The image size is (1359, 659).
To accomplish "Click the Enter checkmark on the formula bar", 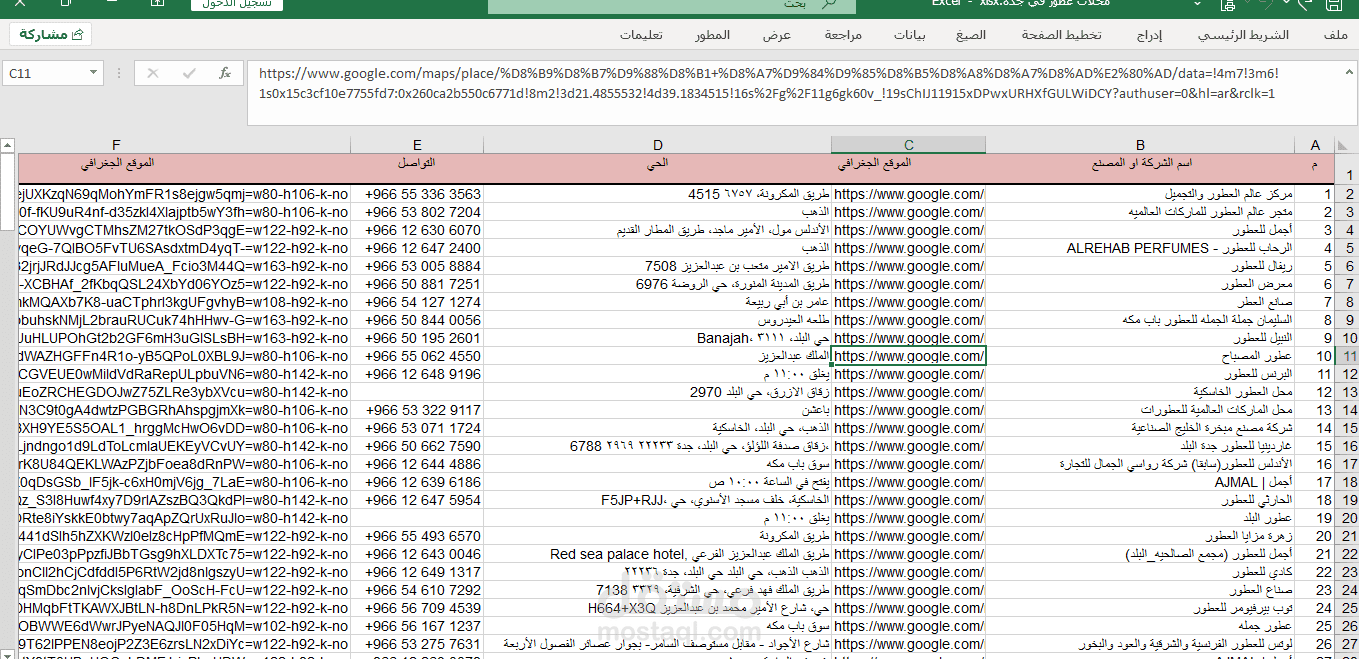I will [188, 73].
